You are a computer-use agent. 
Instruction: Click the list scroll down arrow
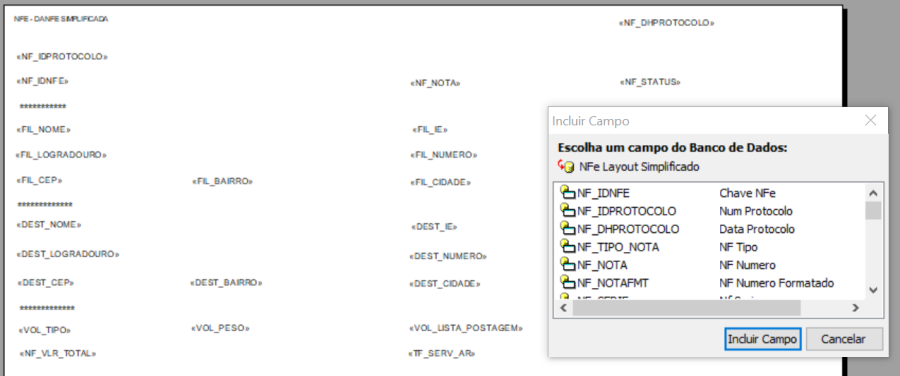[x=873, y=290]
